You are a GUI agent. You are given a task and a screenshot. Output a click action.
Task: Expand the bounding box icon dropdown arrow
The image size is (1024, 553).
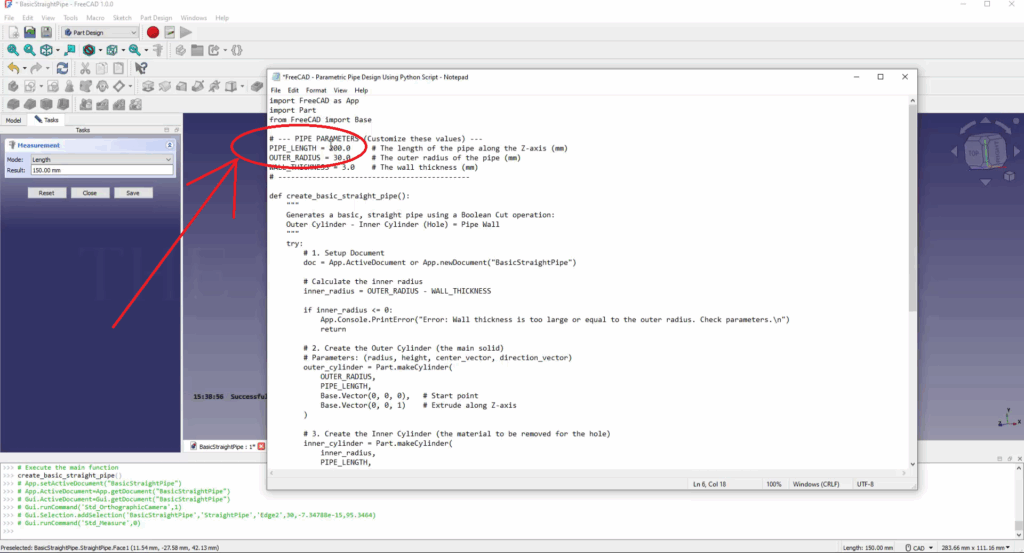coord(123,50)
